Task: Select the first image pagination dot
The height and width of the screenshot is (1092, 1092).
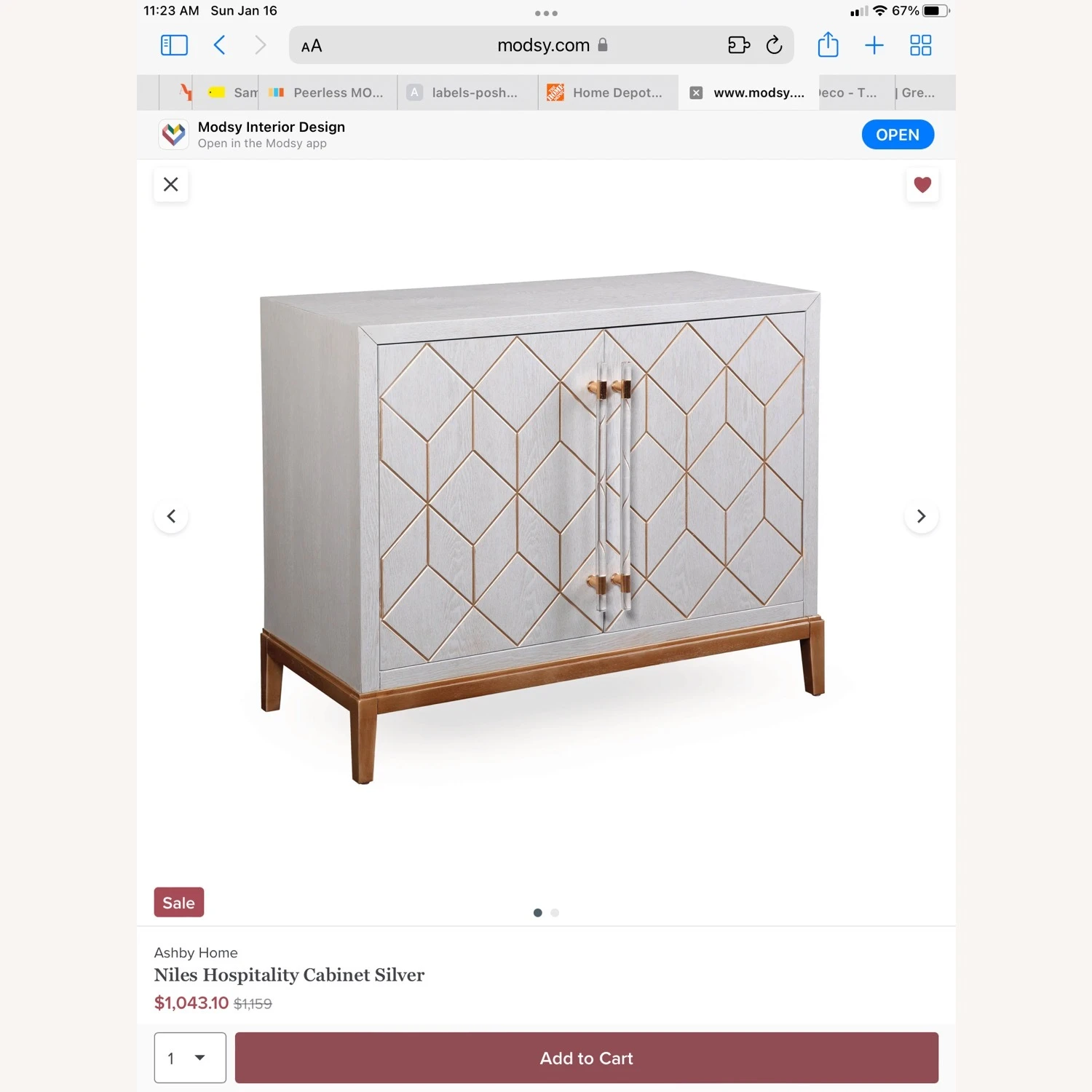Action: 537,912
